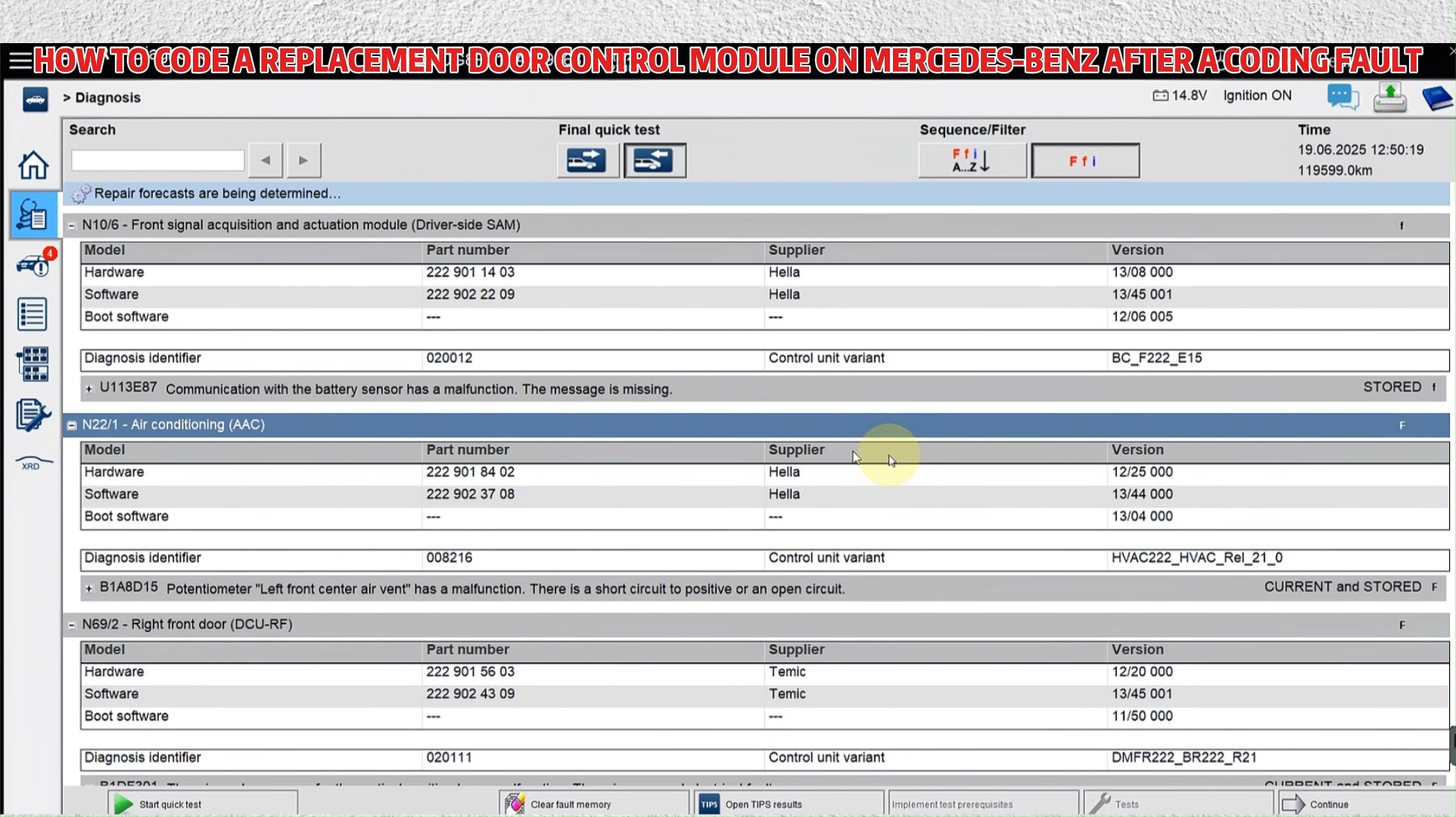Select control unit variant DMFR222_BR222_R21
Viewport: 1456px width, 817px height.
[1184, 758]
